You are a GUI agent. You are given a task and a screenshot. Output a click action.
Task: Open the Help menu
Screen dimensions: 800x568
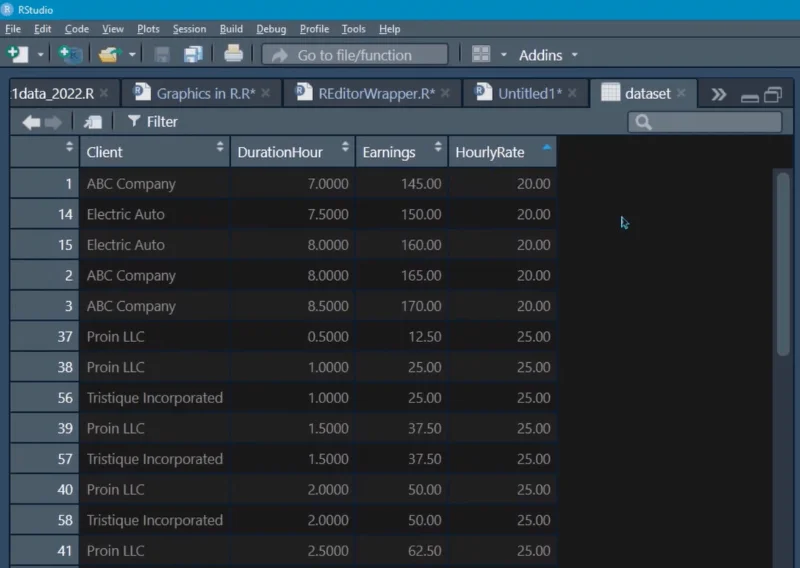[x=389, y=29]
